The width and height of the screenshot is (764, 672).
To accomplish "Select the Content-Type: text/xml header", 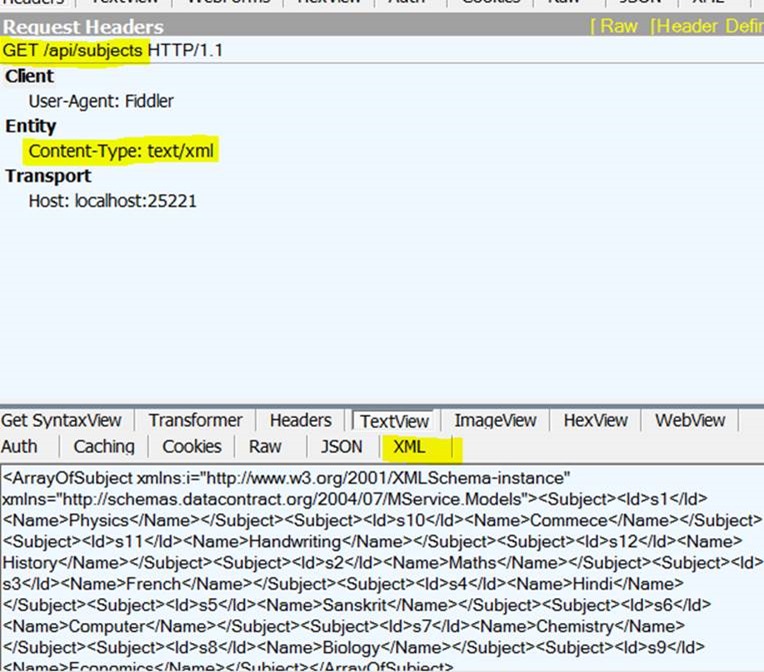I will [121, 151].
